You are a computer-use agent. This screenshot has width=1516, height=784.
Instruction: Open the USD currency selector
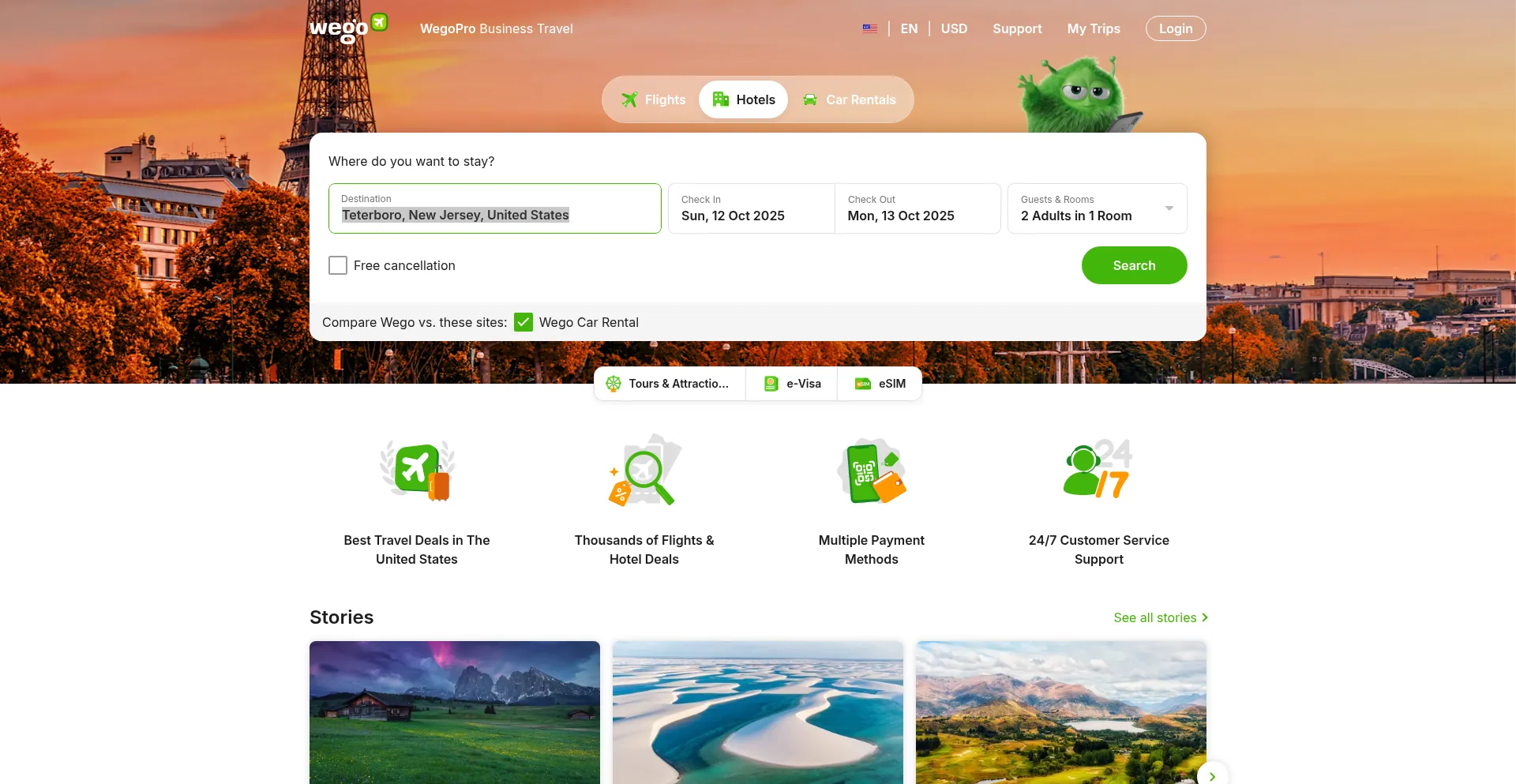[953, 28]
